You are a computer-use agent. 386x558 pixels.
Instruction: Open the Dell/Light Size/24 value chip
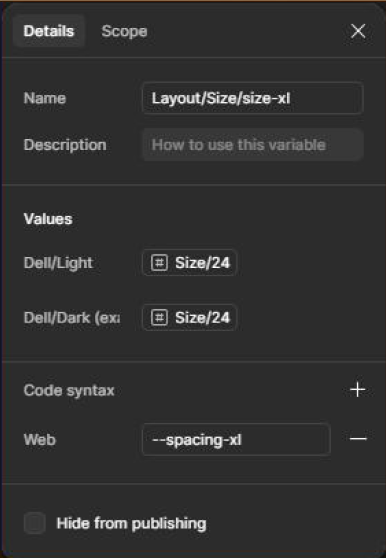190,263
